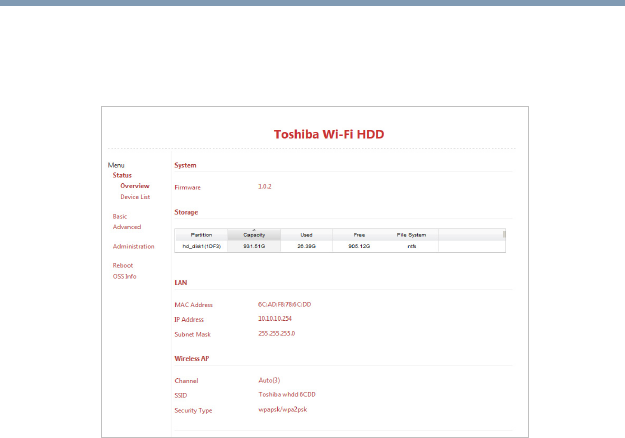The height and width of the screenshot is (438, 625).
Task: Click the SSID label
Action: tap(181, 395)
